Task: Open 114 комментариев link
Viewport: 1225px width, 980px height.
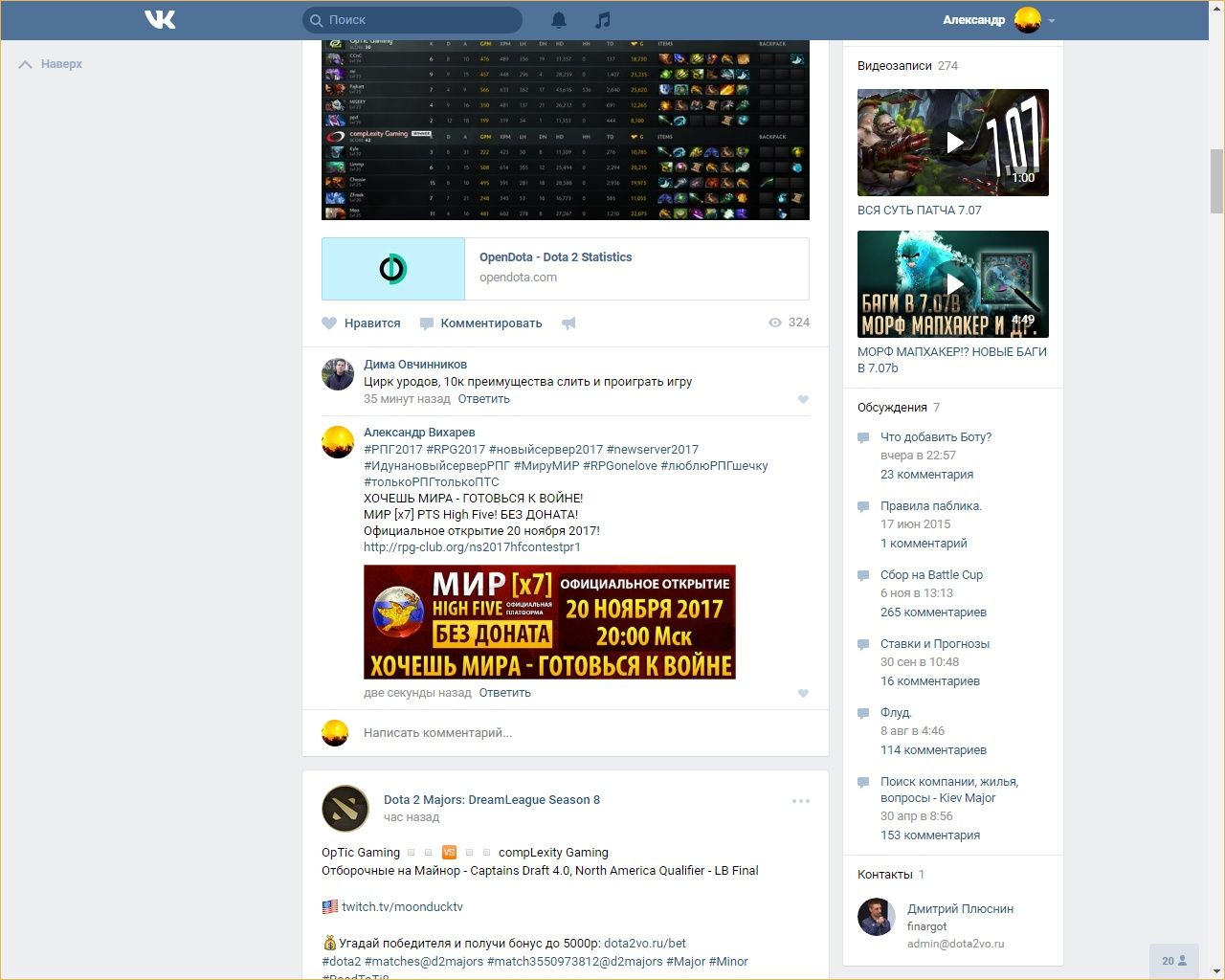Action: [x=934, y=750]
